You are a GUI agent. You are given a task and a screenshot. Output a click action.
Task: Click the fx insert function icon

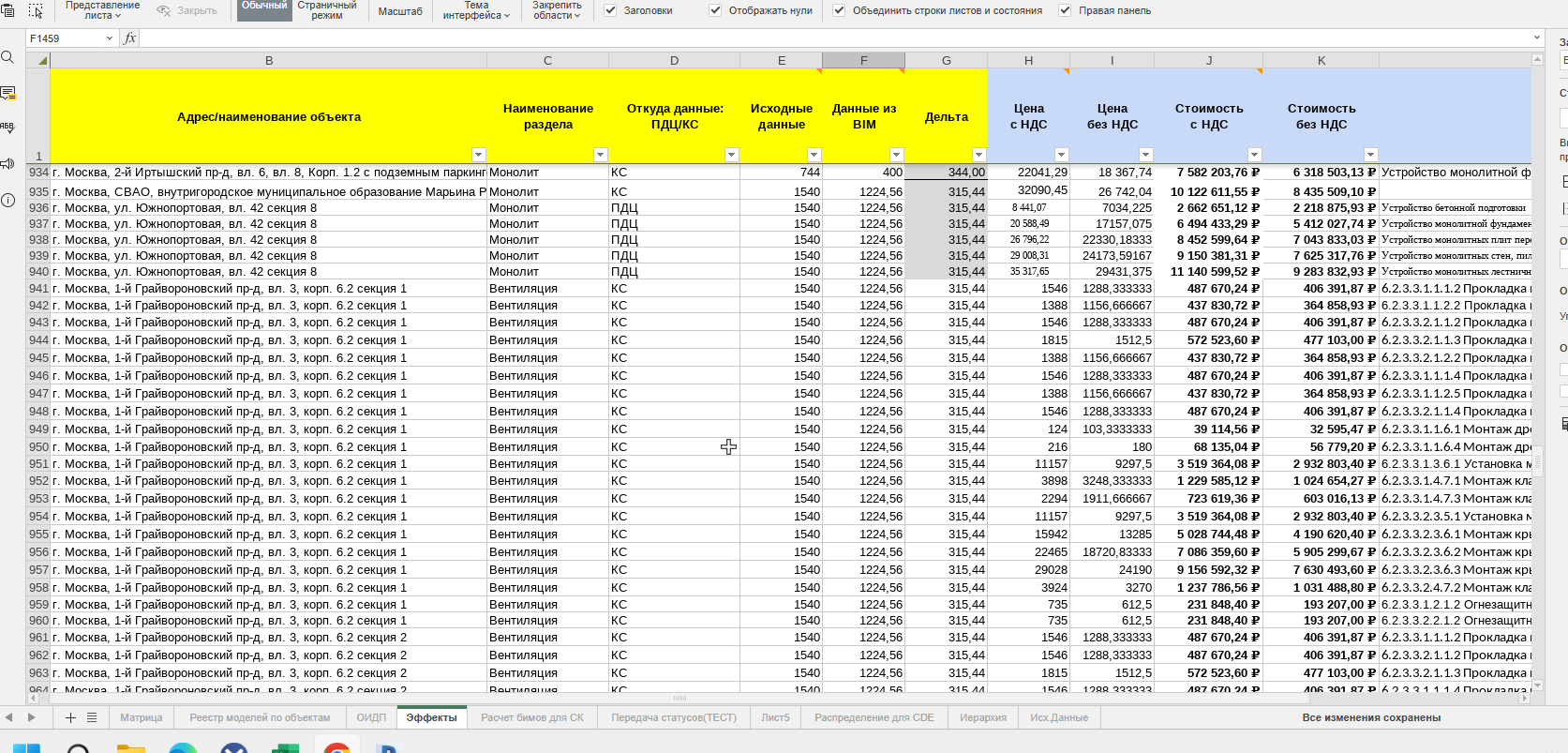[x=130, y=38]
